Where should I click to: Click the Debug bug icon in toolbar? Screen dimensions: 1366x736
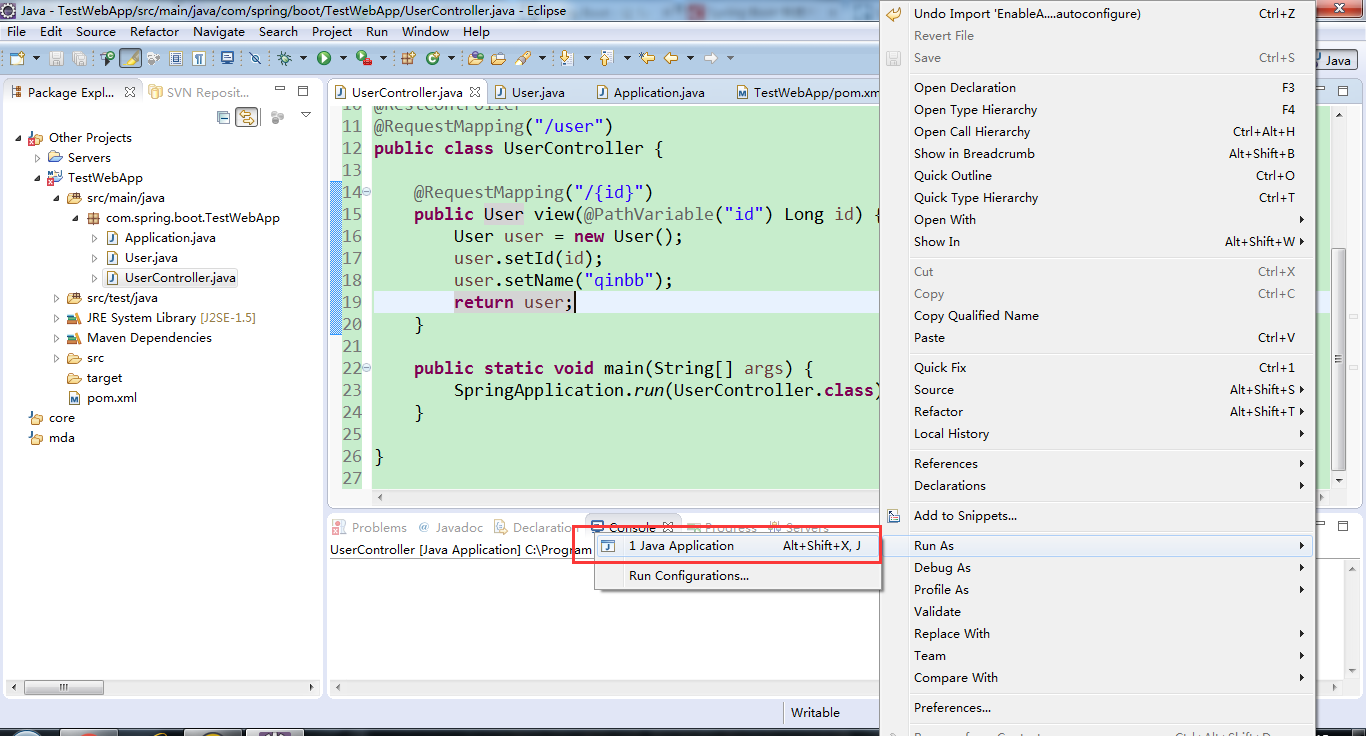click(x=284, y=59)
